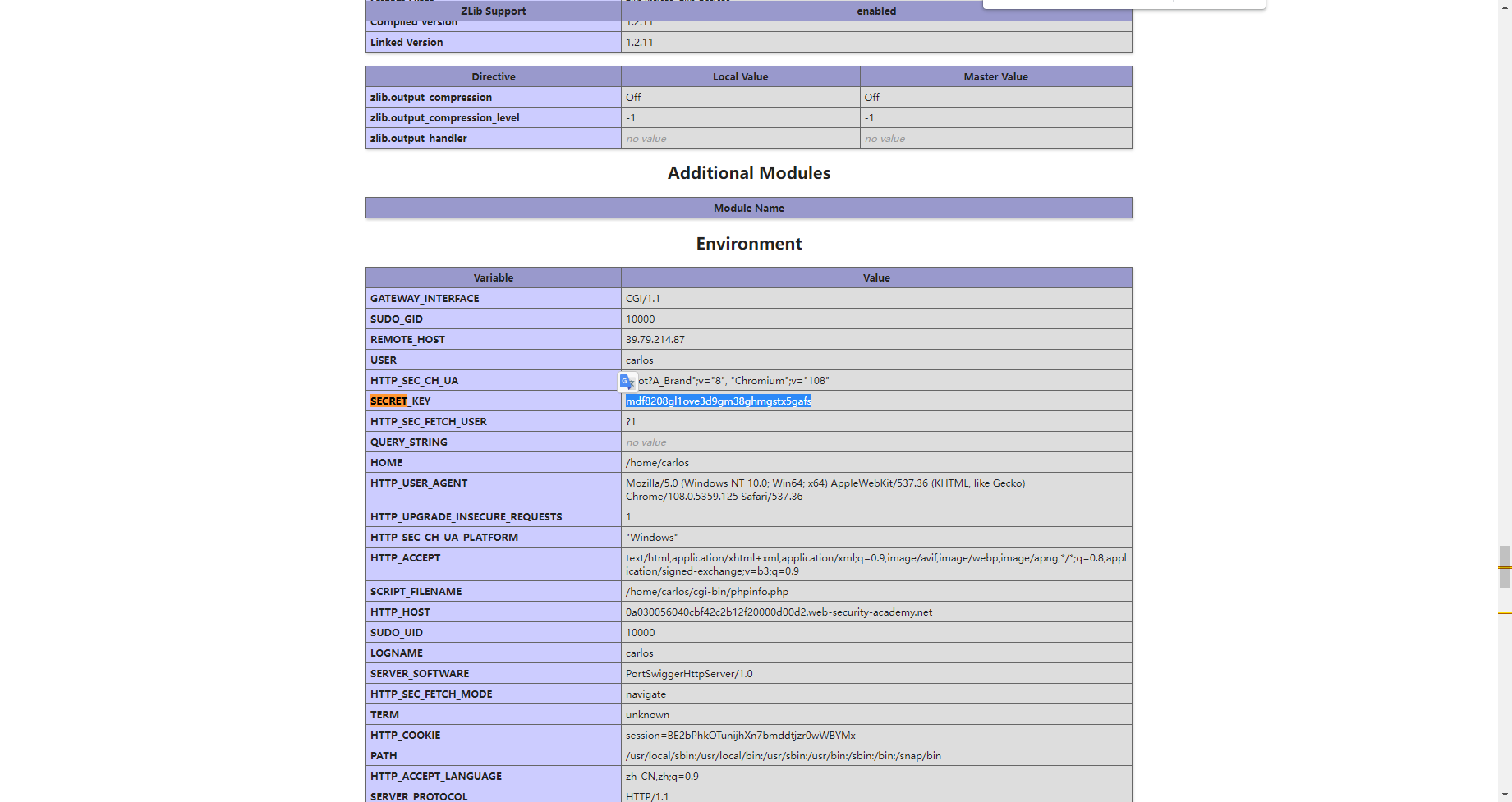Viewport: 1512px width, 802px height.
Task: Click the Additional Modules heading
Action: pos(749,173)
